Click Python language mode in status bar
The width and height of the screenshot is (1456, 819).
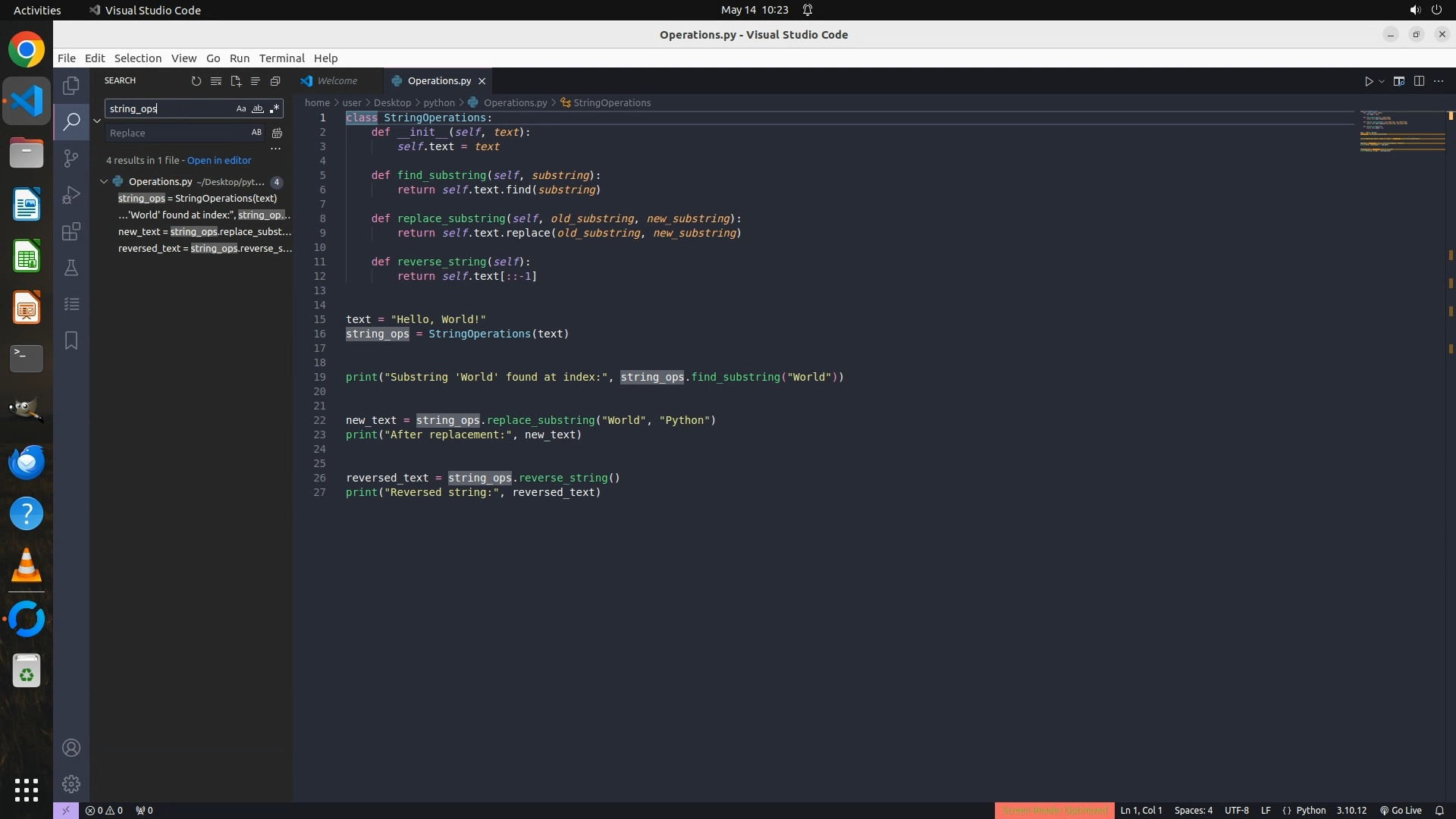tap(1310, 810)
